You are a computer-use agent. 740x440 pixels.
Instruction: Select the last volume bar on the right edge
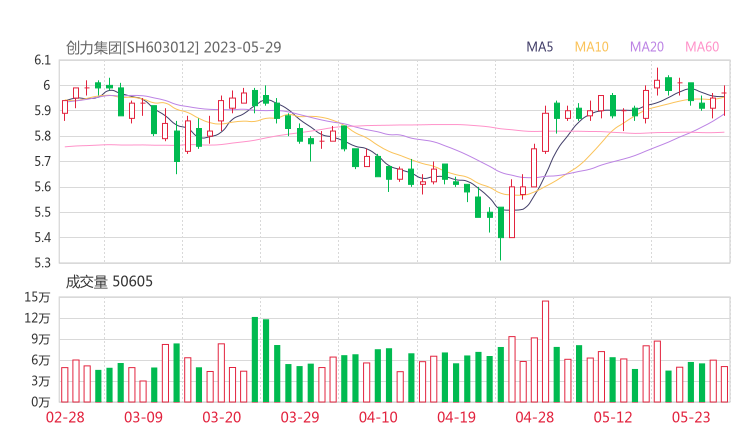[724, 384]
